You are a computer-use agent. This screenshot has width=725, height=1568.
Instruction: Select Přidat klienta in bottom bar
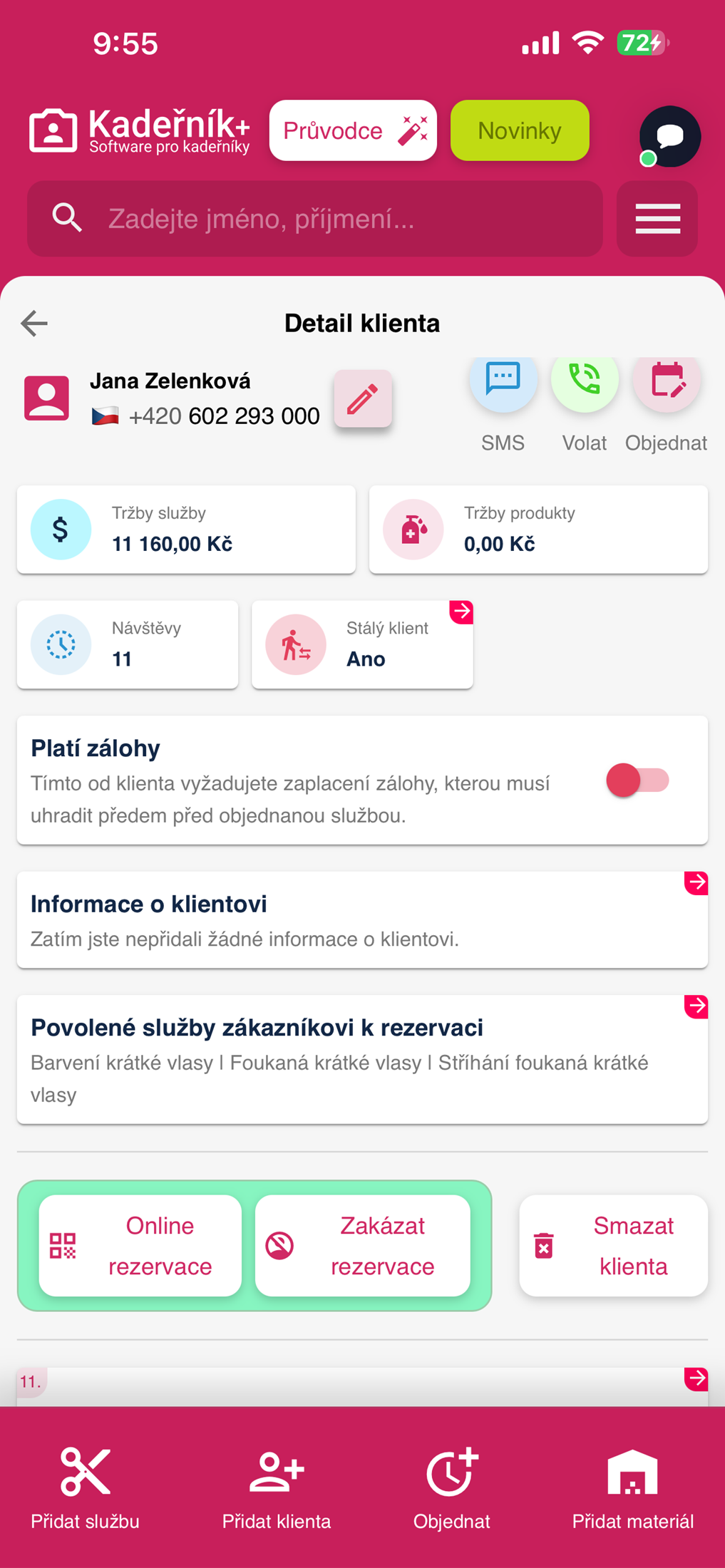pos(277,1488)
